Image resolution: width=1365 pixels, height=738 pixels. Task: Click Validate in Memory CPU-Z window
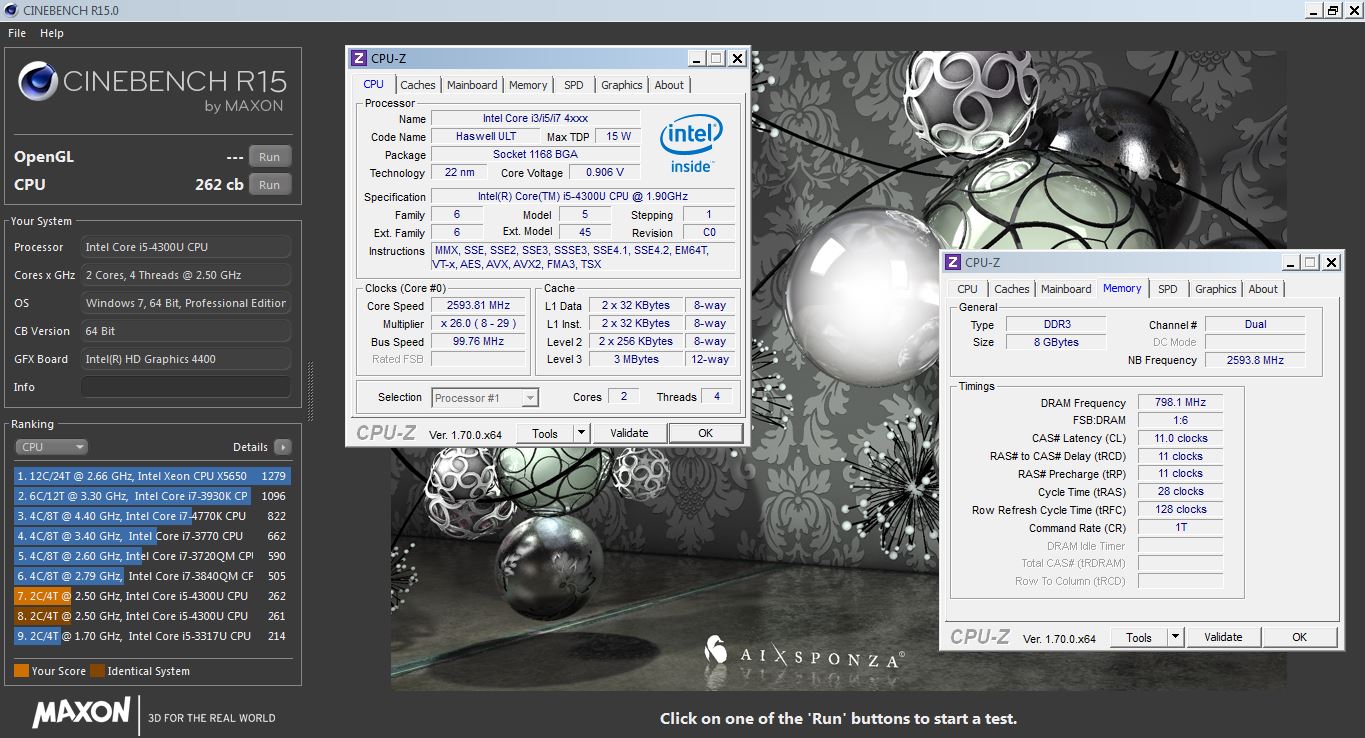[x=1223, y=637]
